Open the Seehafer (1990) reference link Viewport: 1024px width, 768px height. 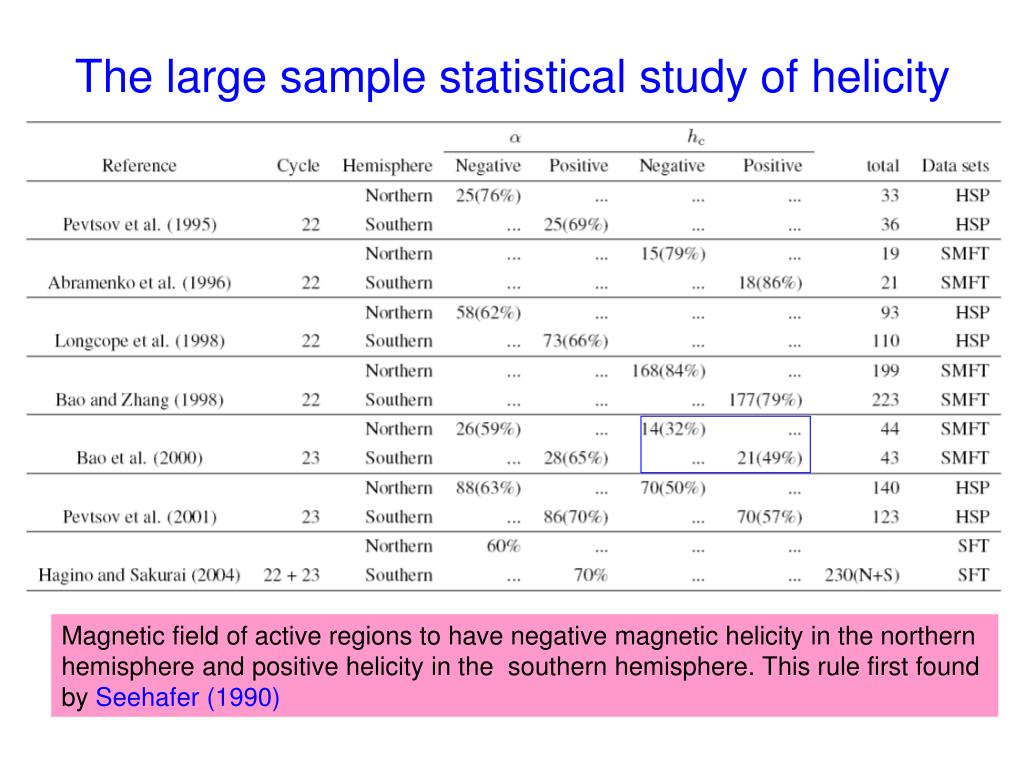[x=187, y=697]
